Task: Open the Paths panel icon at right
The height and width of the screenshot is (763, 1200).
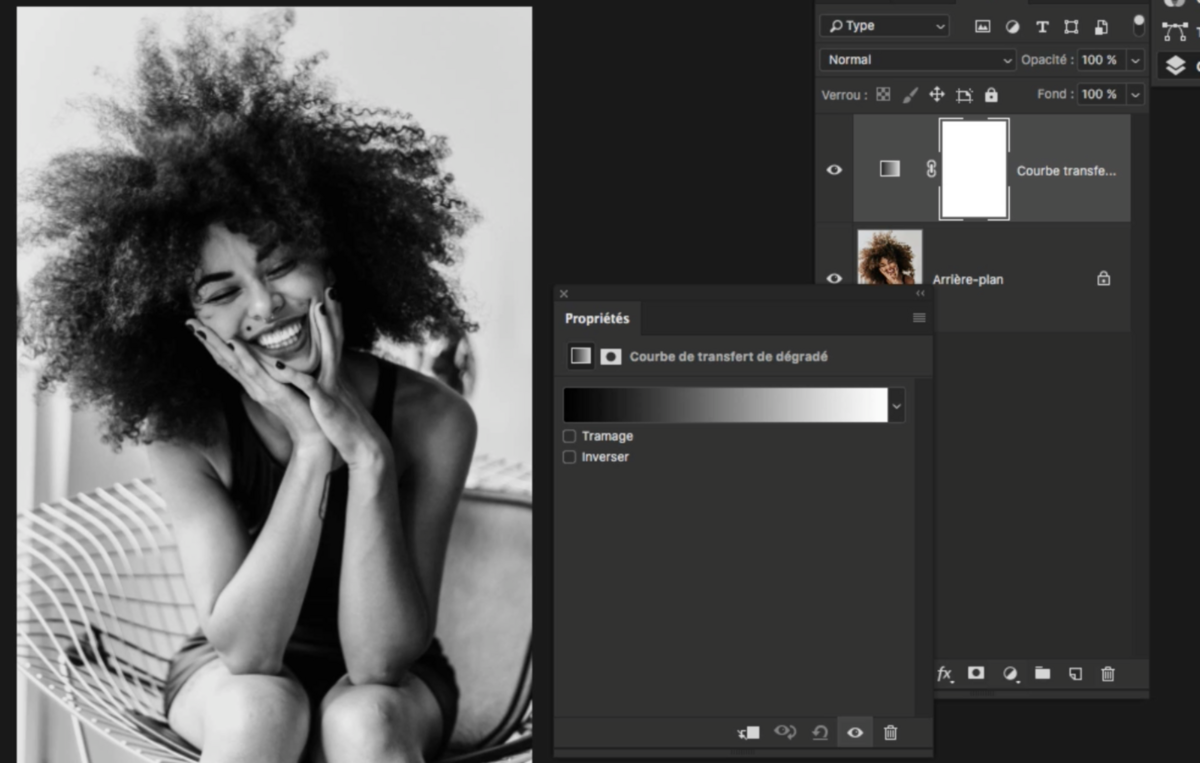Action: coord(1175,31)
